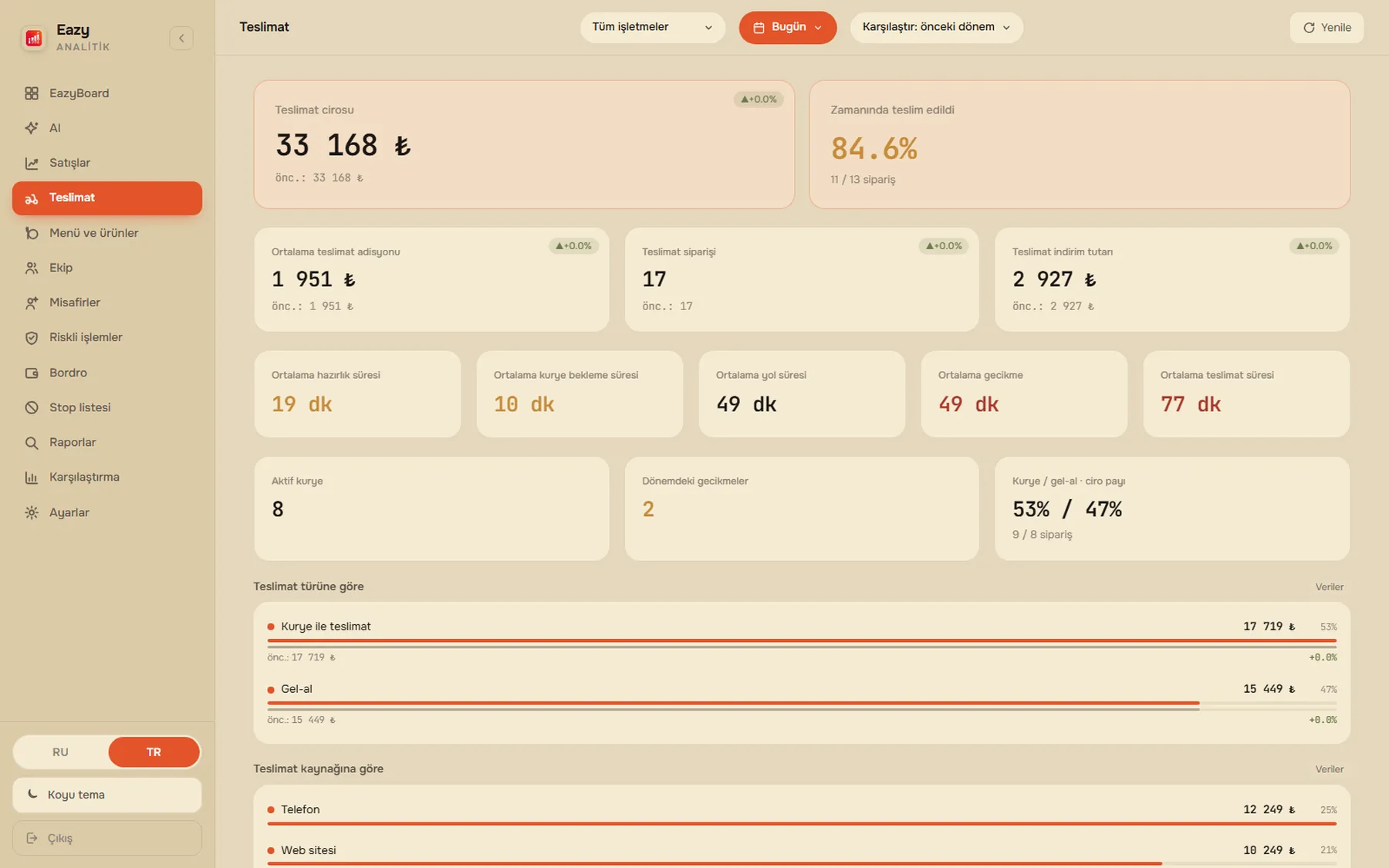Screen dimensions: 1389x868
Task: Click the Web sitesi progress bar
Action: 802,863
